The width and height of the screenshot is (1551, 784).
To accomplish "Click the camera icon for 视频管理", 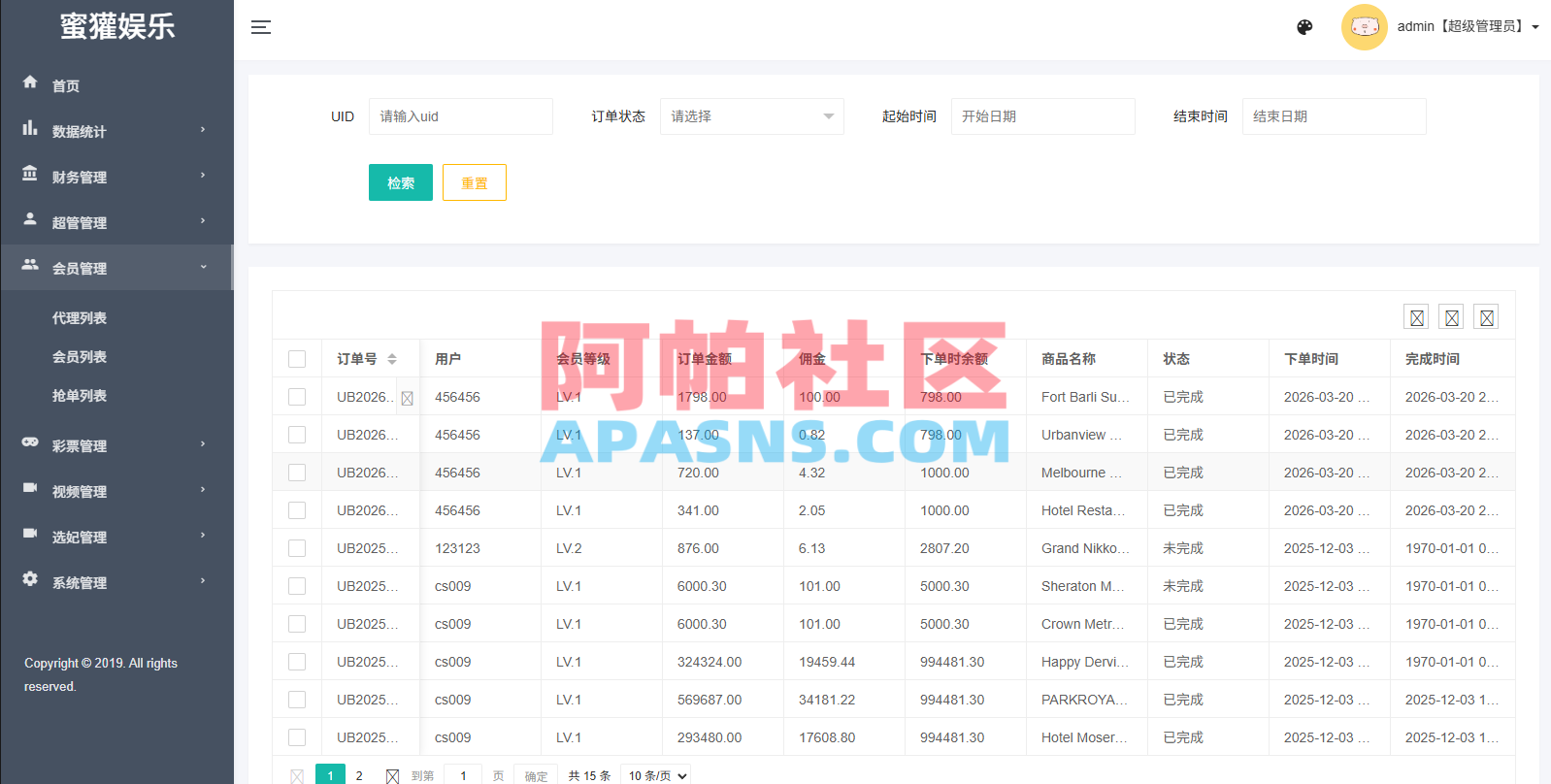I will pyautogui.click(x=30, y=488).
